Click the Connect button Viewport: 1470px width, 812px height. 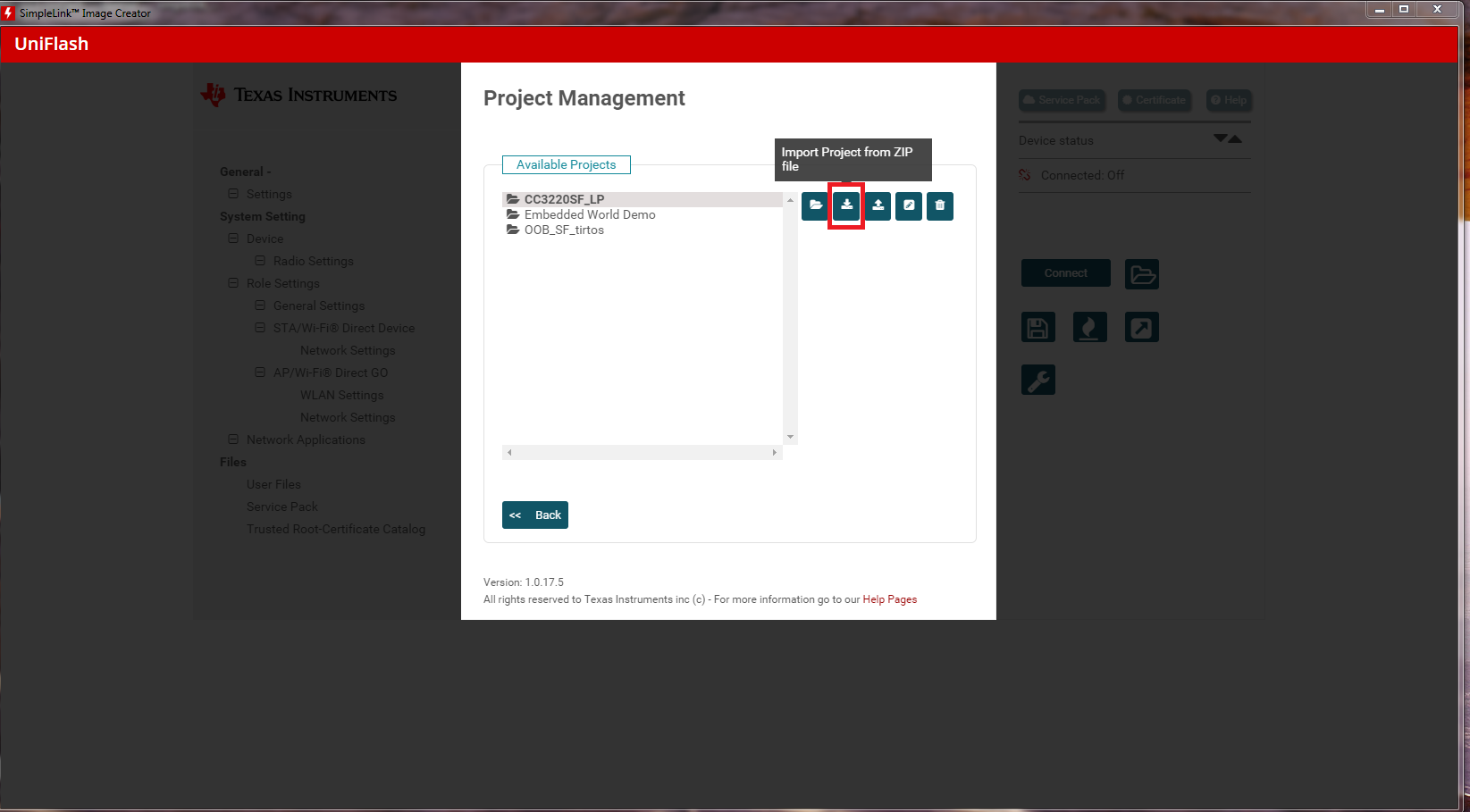click(x=1066, y=273)
